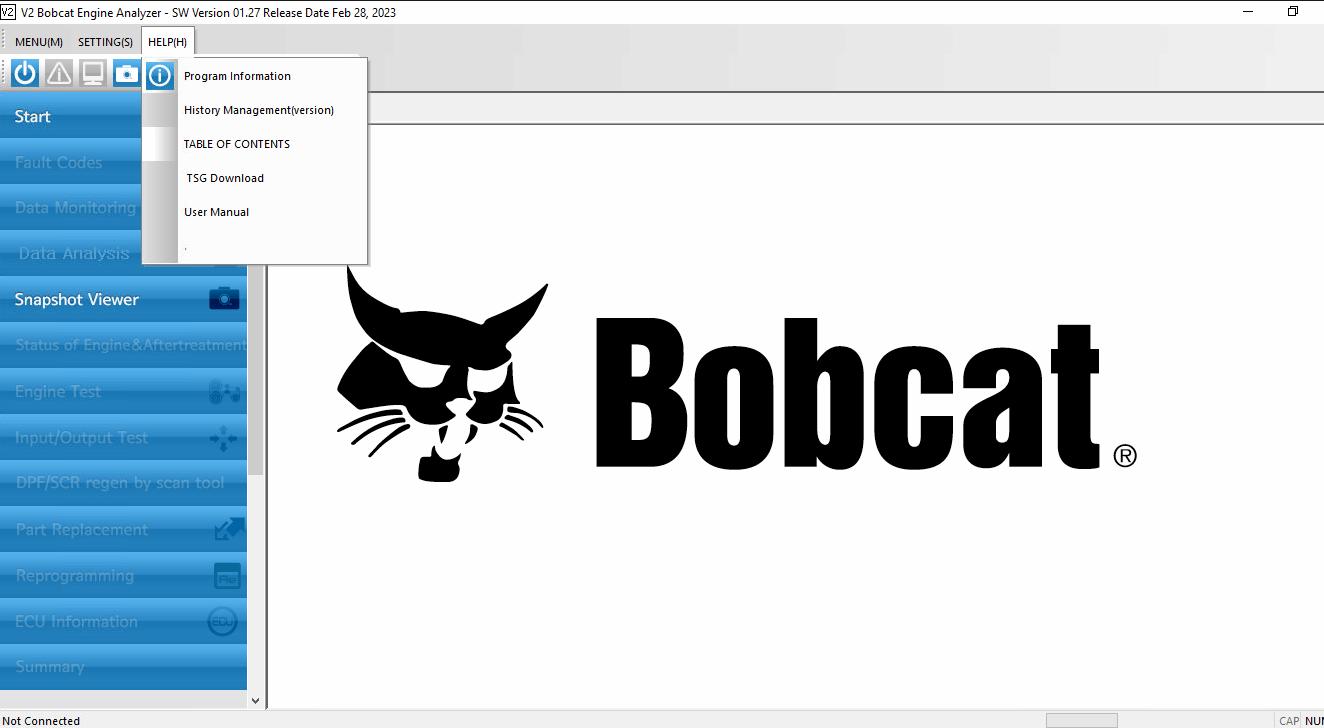Click the info icon beside Program Information

(x=160, y=75)
